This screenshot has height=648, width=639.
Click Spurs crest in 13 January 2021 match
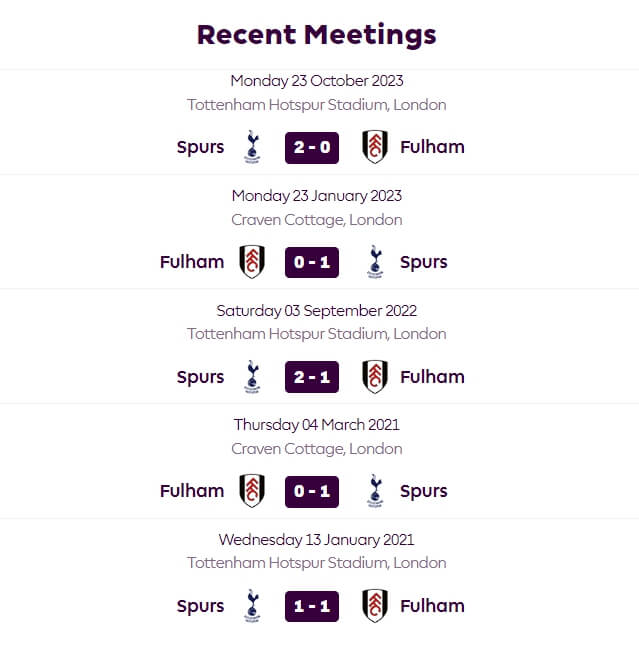pos(252,605)
